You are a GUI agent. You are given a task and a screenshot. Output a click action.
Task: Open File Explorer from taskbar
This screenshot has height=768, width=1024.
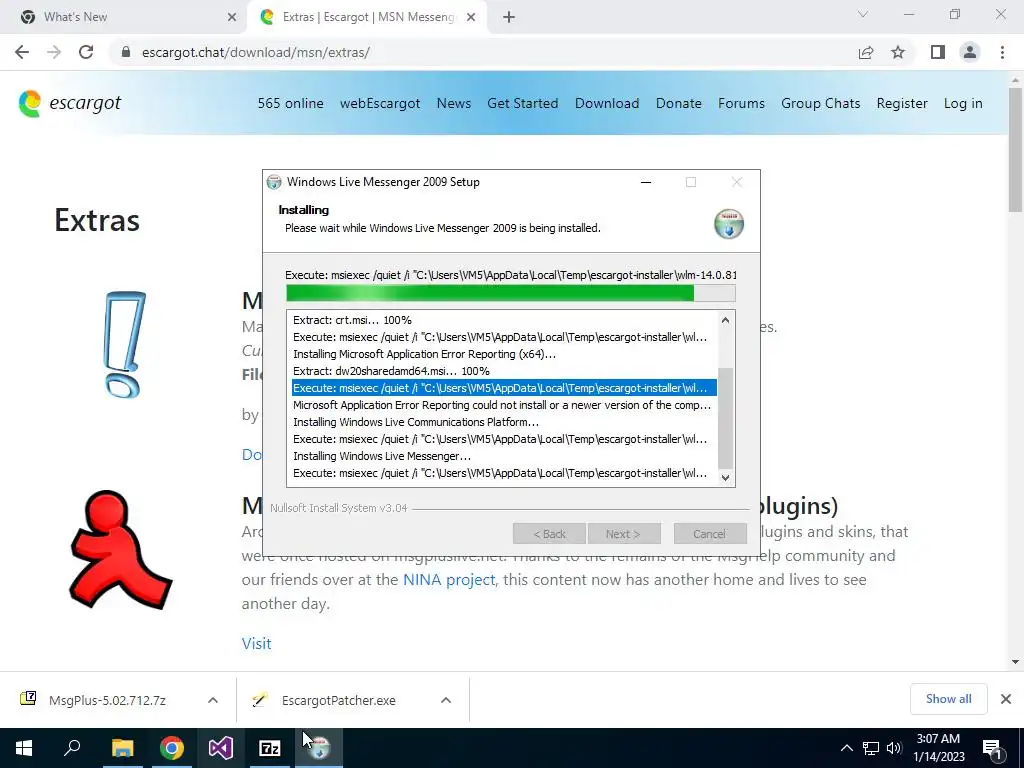pyautogui.click(x=122, y=748)
